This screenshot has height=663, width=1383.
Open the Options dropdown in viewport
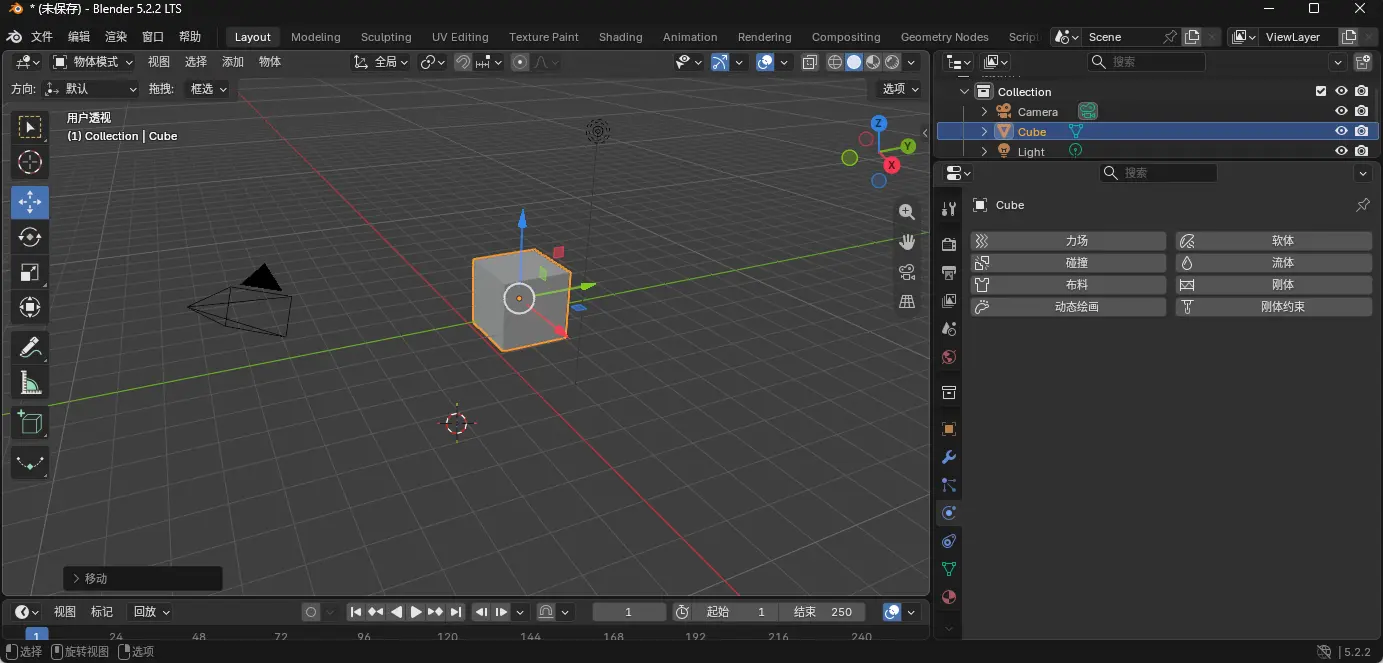click(x=900, y=89)
